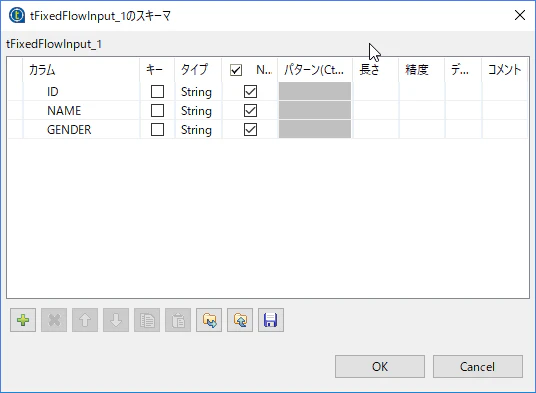Click the デ... default column header
The width and height of the screenshot is (536, 393).
tap(463, 70)
